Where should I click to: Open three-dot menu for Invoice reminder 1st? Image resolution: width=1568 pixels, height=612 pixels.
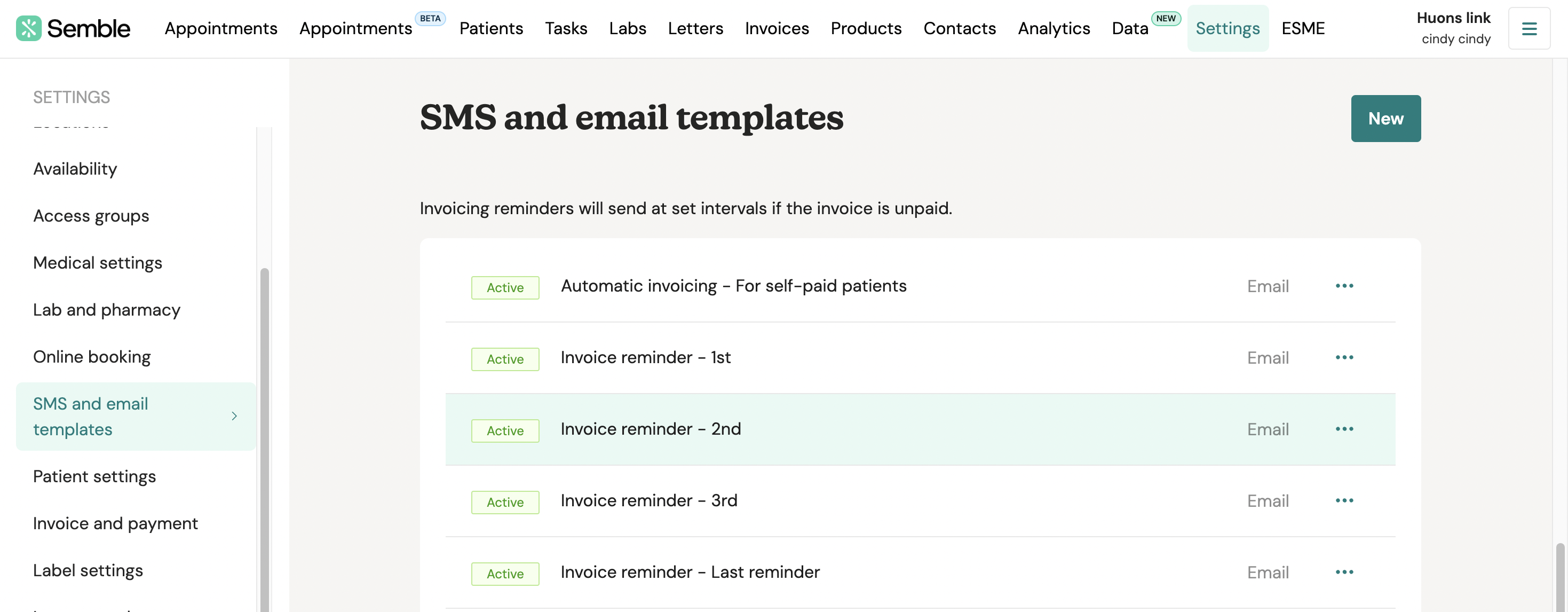click(x=1344, y=357)
